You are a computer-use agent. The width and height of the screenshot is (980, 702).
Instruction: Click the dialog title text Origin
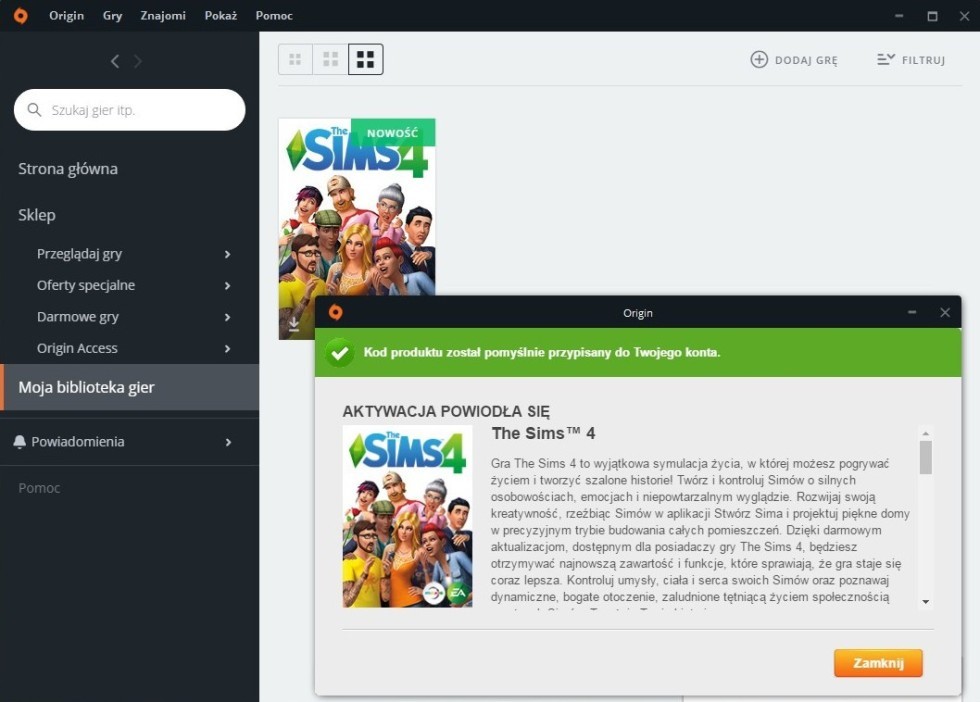(x=638, y=313)
